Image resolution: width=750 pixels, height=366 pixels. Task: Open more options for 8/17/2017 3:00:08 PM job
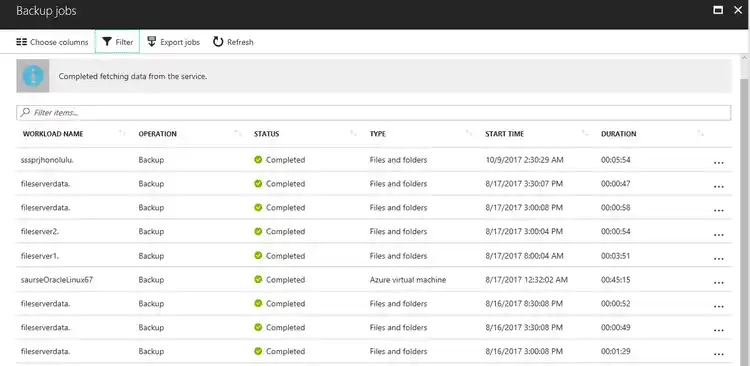pyautogui.click(x=718, y=211)
